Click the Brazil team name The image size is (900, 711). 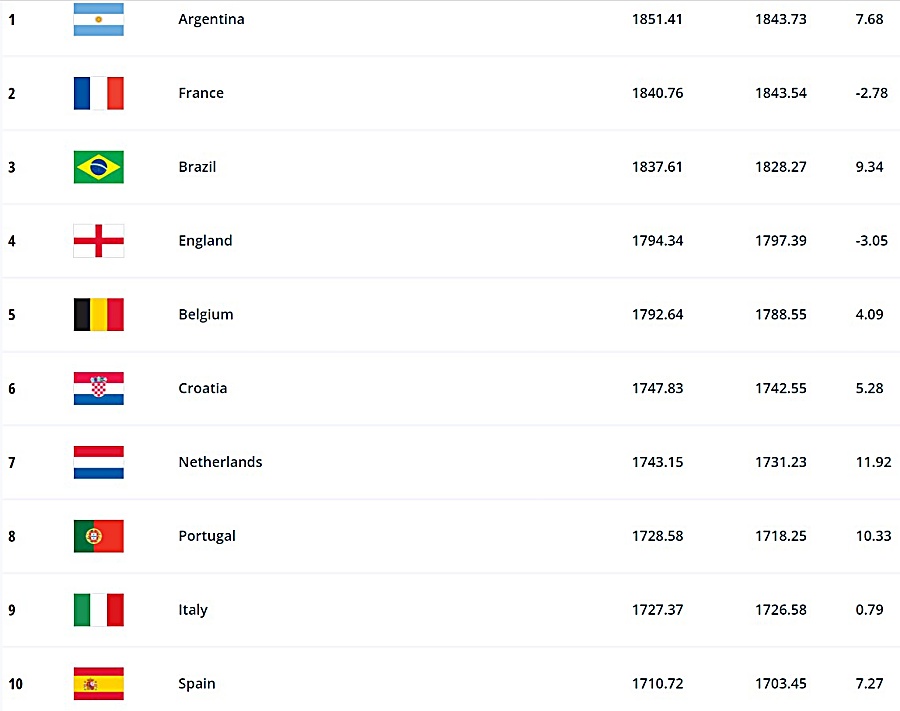click(197, 167)
